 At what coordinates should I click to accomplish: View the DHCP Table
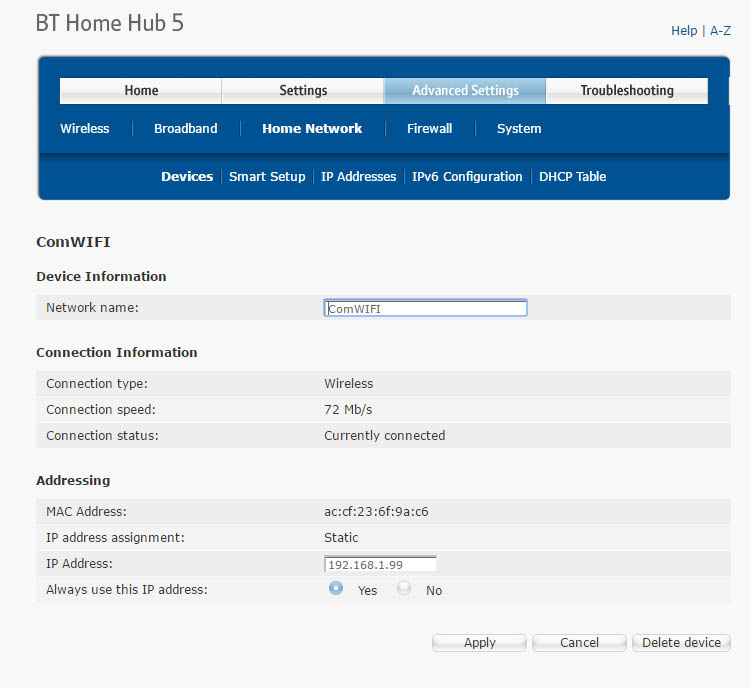(572, 177)
